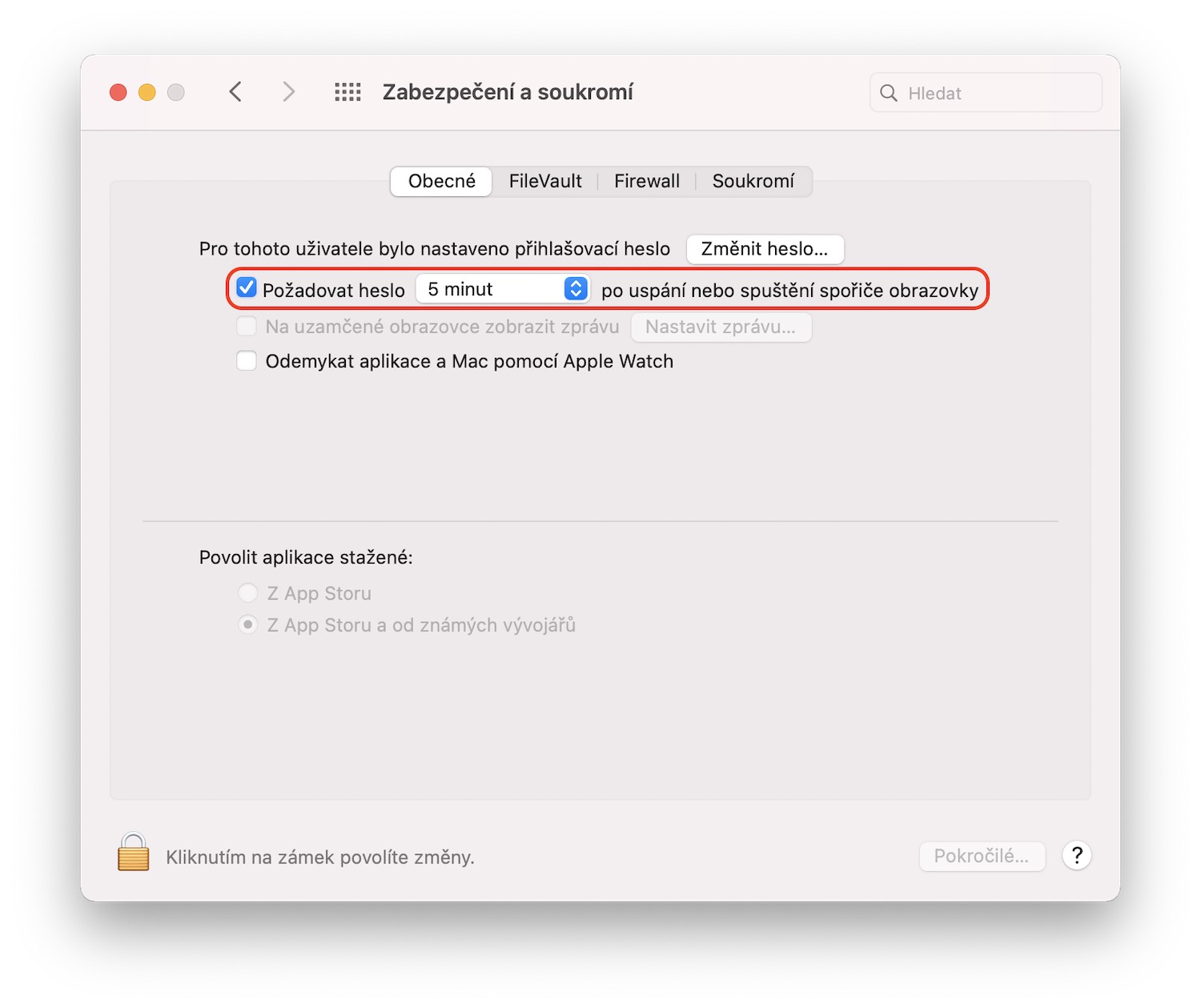The width and height of the screenshot is (1201, 1008).
Task: Open the show-all preferences grid icon
Action: pyautogui.click(x=347, y=92)
